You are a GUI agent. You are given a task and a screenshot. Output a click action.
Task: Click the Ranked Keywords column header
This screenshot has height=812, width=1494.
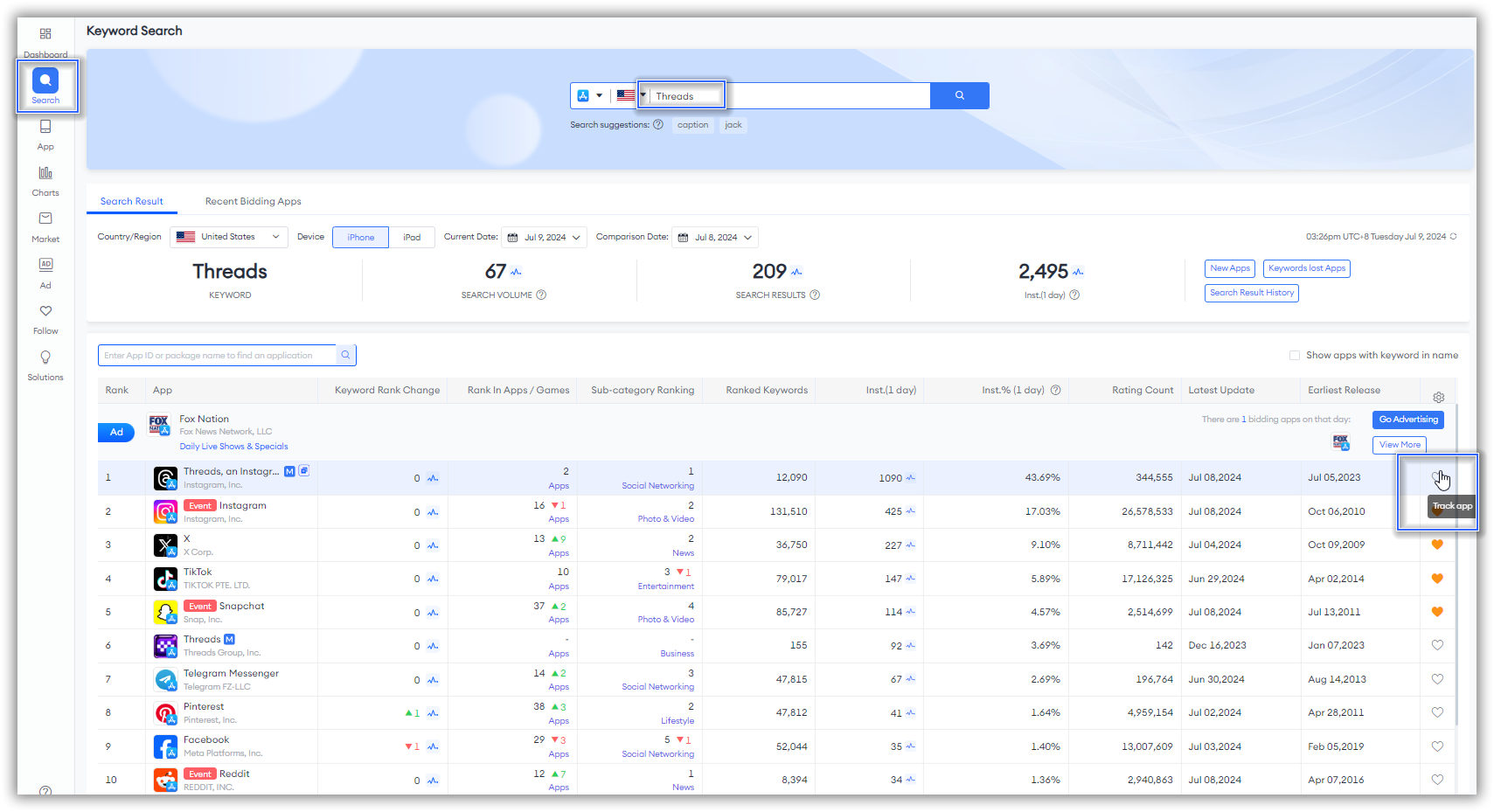pos(767,390)
